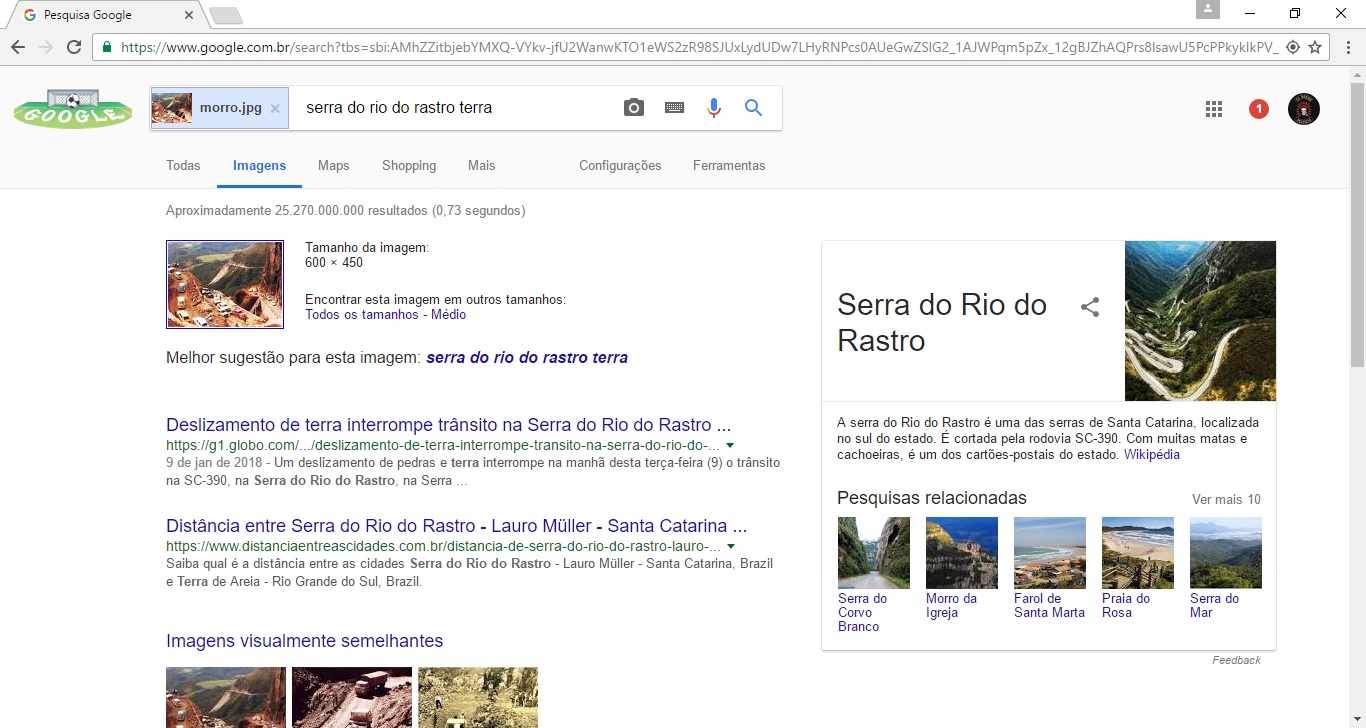Switch to Todas tab
The height and width of the screenshot is (728, 1366).
(183, 166)
